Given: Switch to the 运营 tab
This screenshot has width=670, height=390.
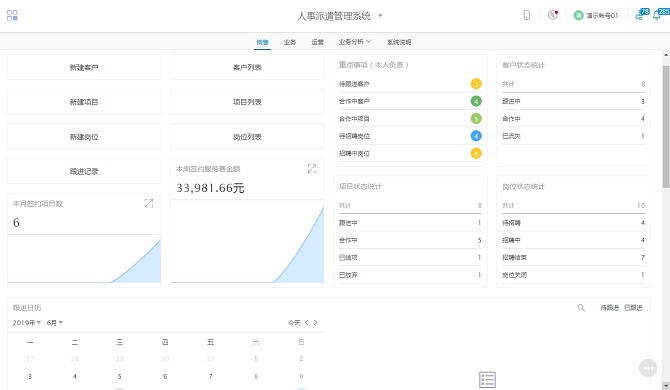Looking at the screenshot, I should [x=317, y=42].
